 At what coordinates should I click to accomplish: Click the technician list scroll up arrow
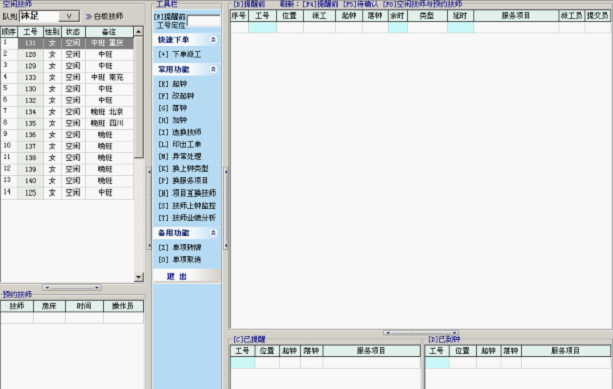[138, 31]
